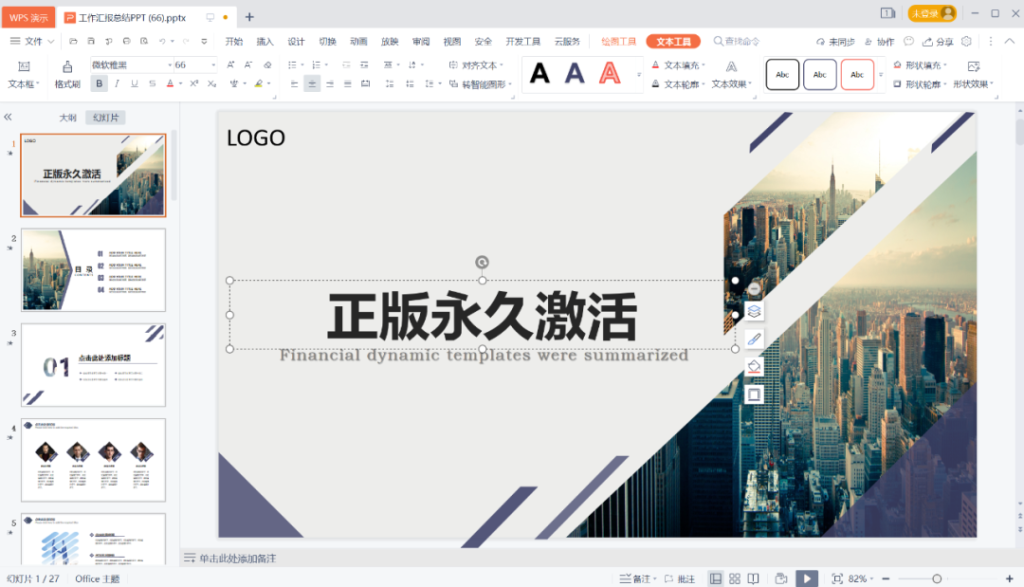Click the 协作 (Collaborate) button
The width and height of the screenshot is (1024, 587).
(879, 41)
